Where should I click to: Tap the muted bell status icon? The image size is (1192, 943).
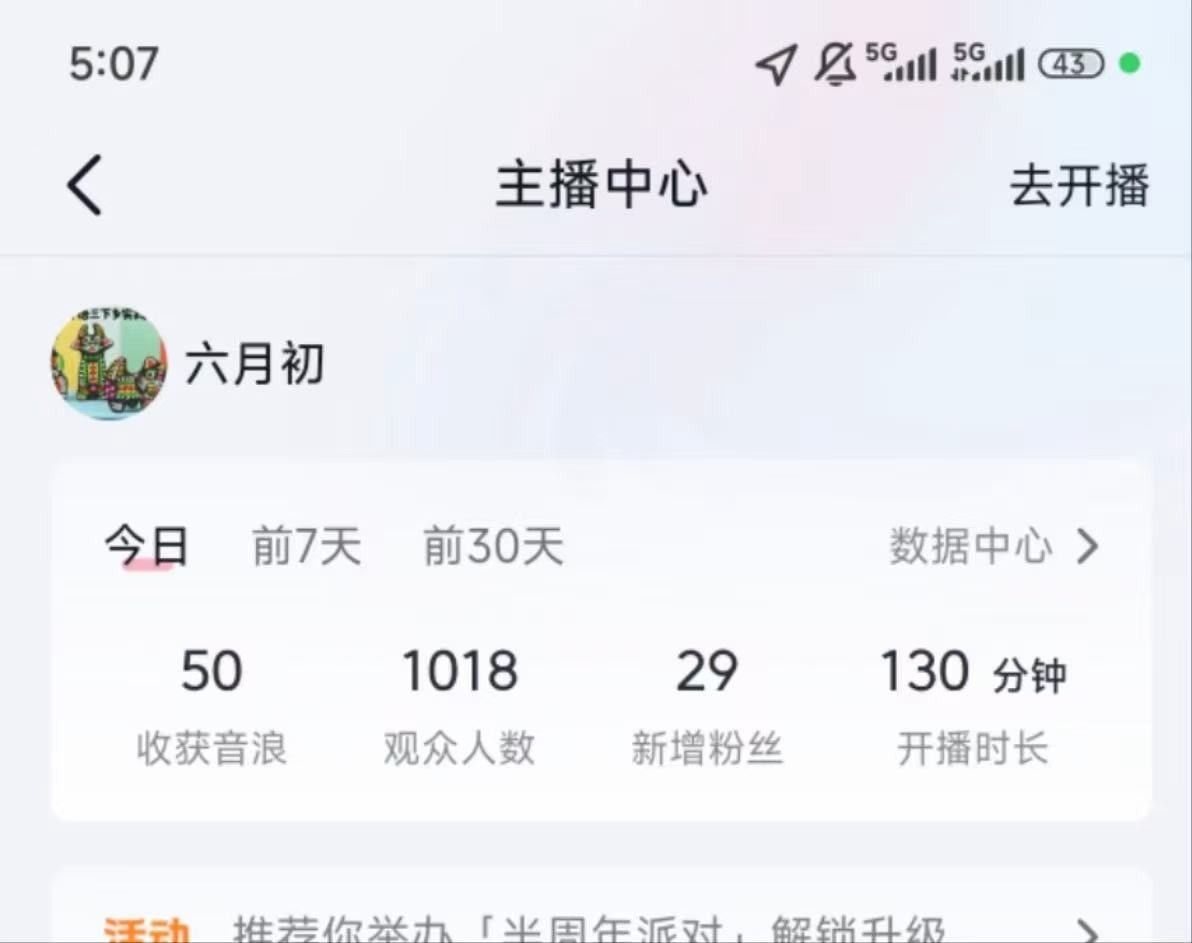pos(835,64)
